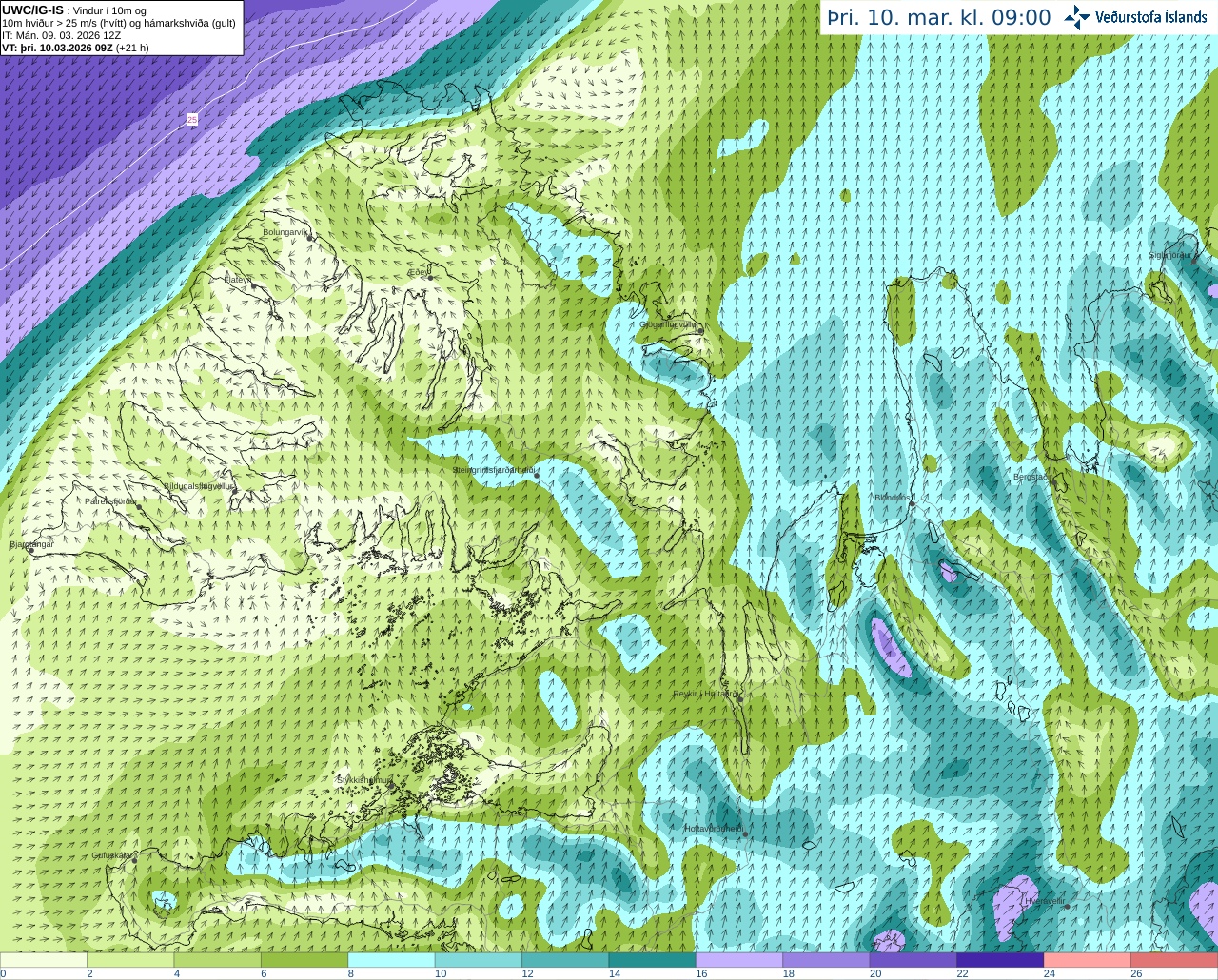Click the Stykkishólmur station label
This screenshot has height=980, width=1218.
tap(364, 780)
